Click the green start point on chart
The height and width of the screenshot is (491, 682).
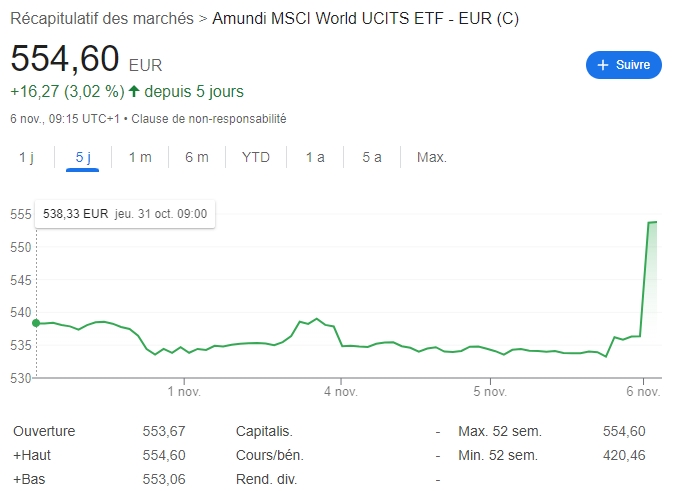pyautogui.click(x=36, y=323)
